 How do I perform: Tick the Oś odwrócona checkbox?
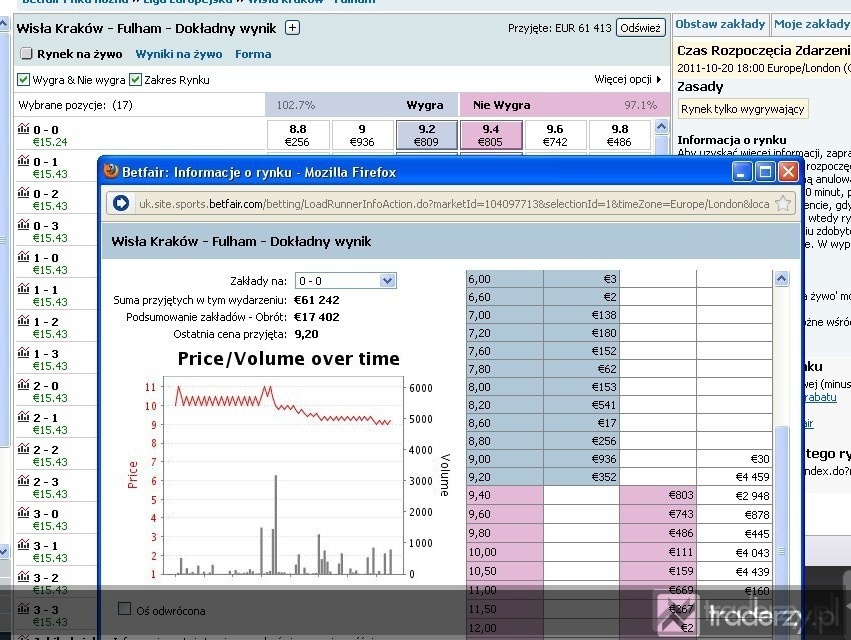124,609
